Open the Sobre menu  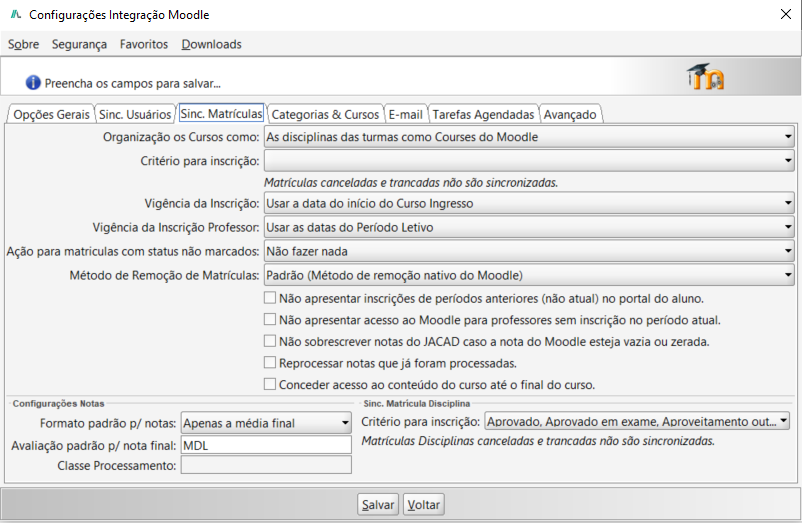(24, 44)
